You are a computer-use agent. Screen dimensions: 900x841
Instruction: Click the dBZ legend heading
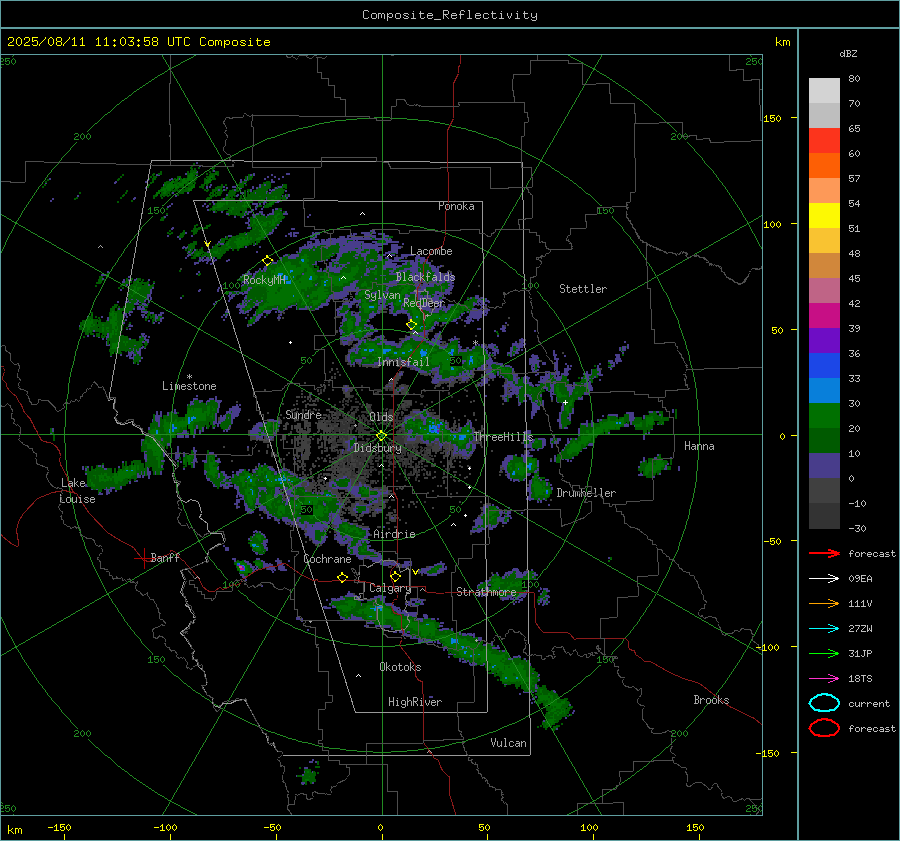848,54
